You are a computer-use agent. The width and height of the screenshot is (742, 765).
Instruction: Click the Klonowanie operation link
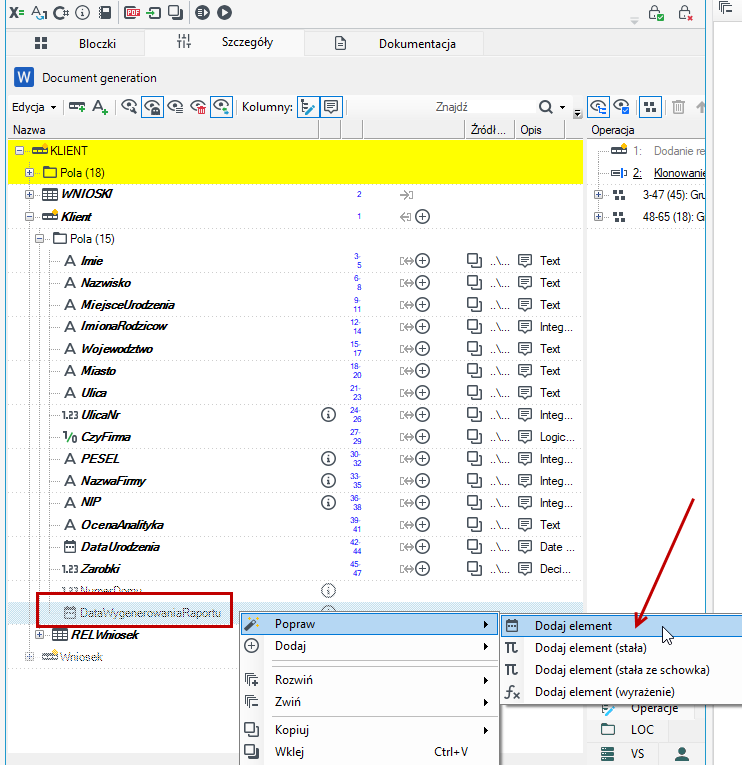(x=679, y=173)
